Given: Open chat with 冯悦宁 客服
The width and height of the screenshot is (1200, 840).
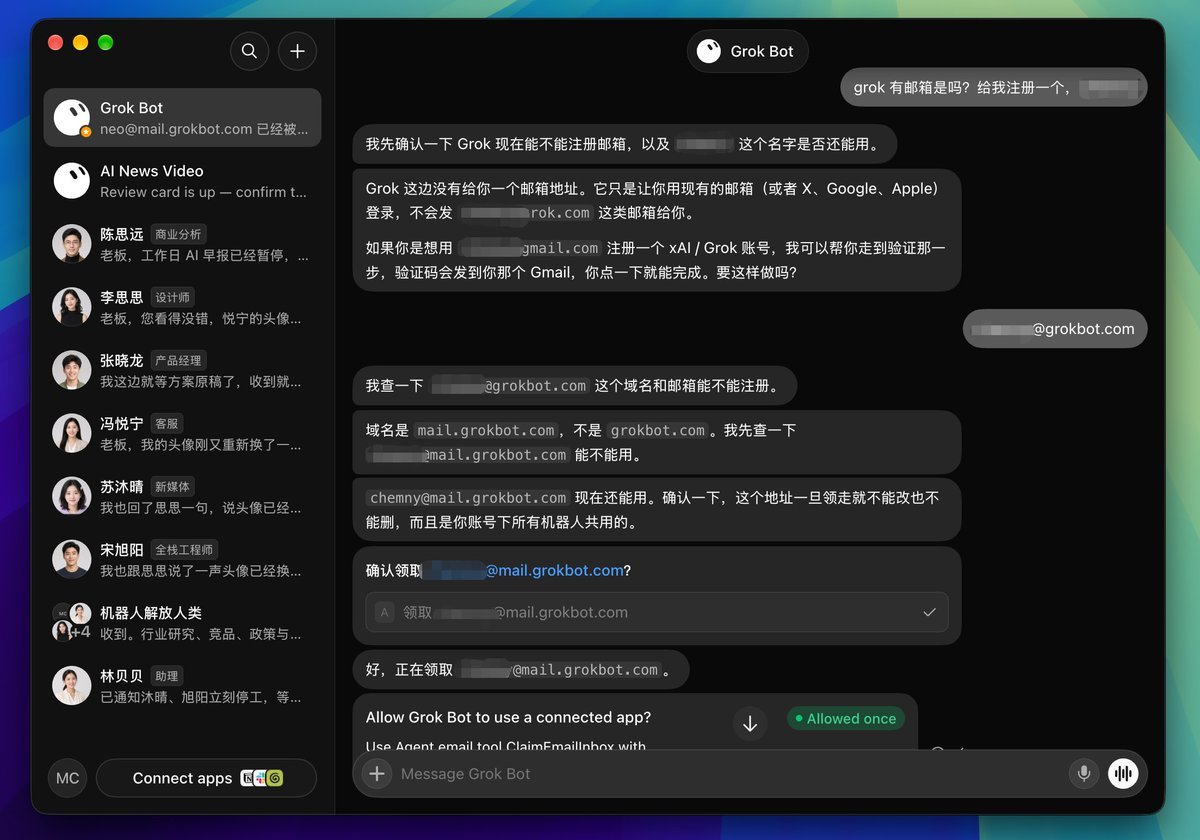Looking at the screenshot, I should [x=182, y=433].
